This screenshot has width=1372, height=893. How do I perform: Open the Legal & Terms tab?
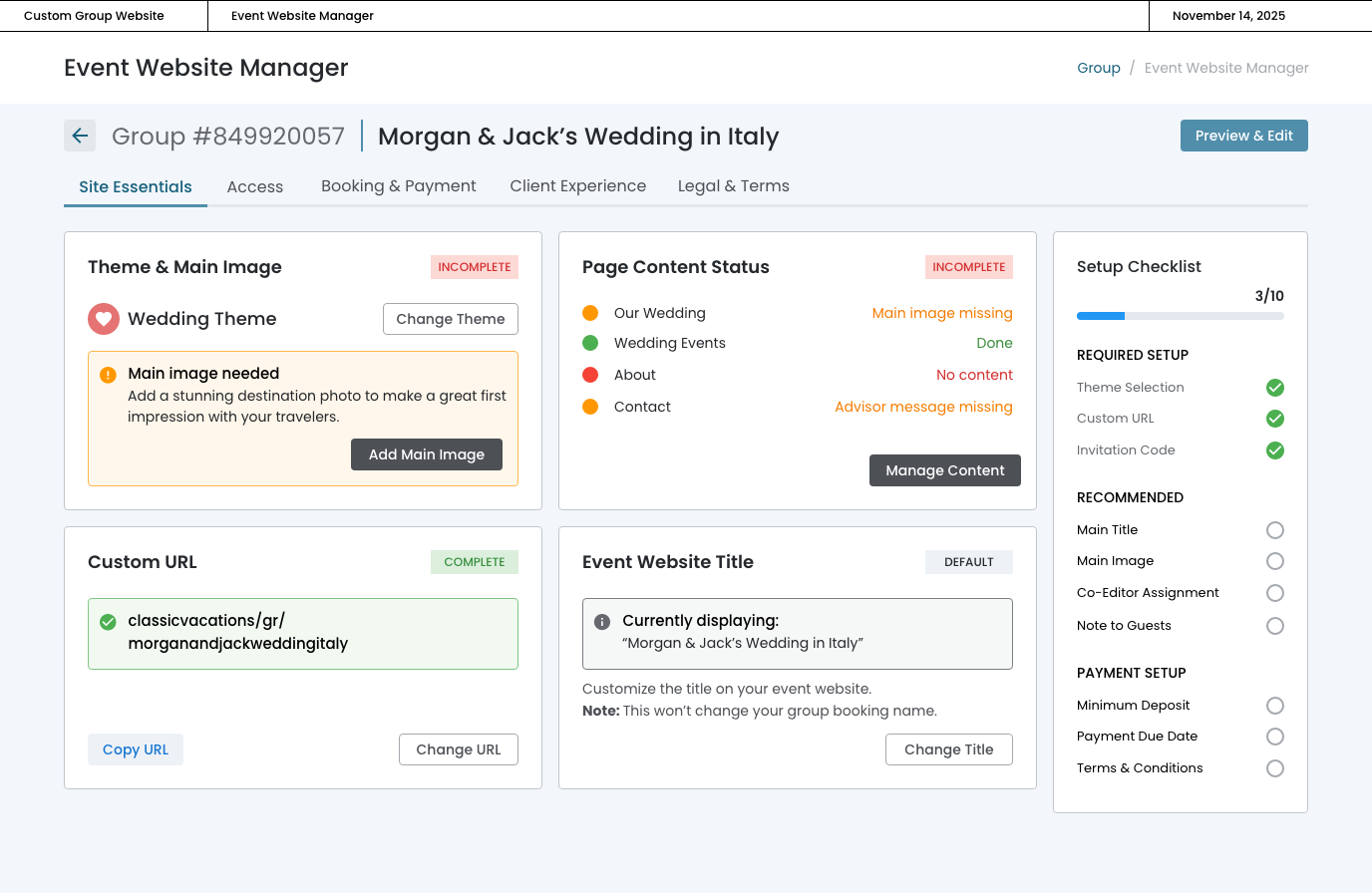[x=733, y=186]
